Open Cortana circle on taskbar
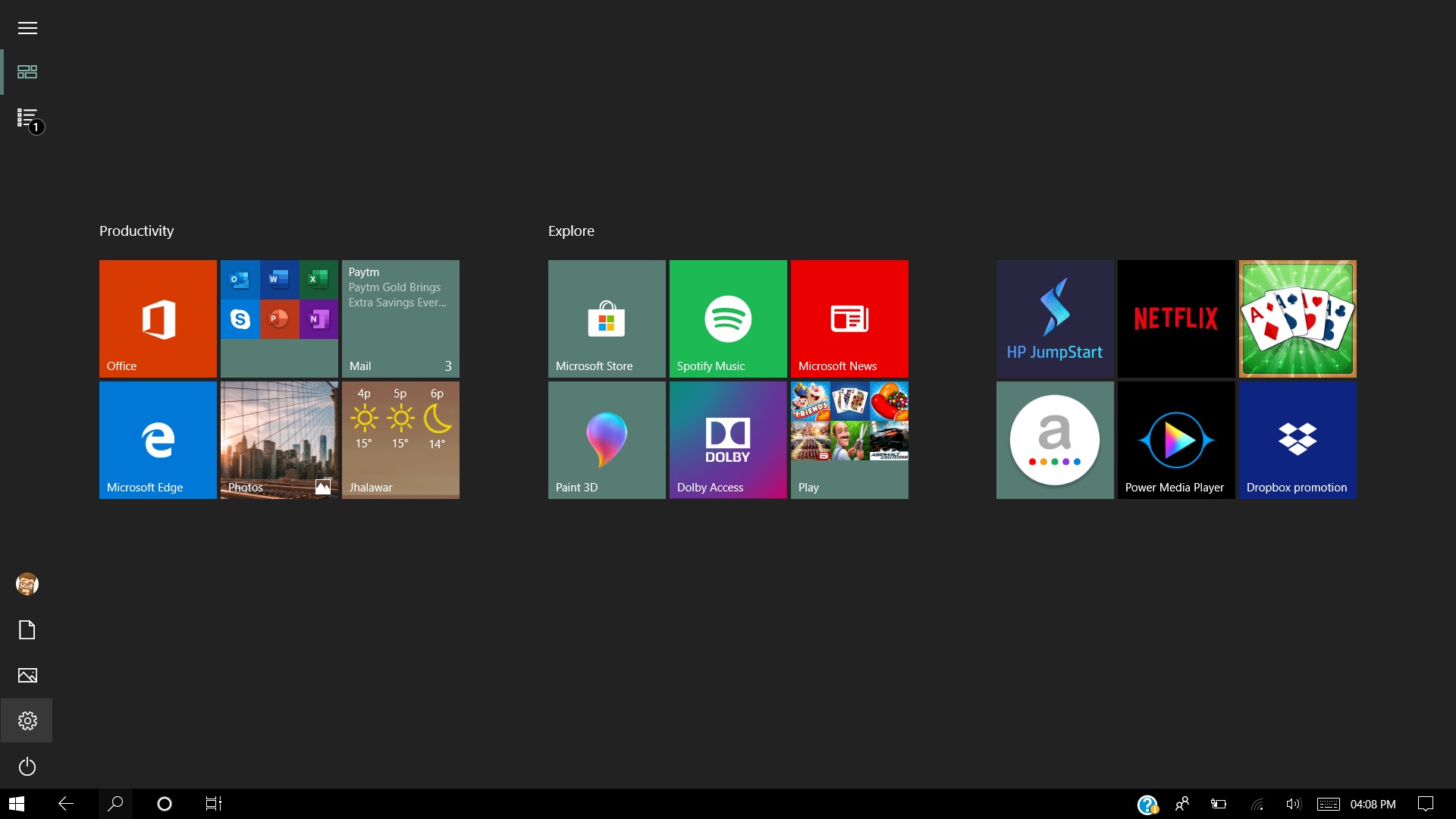 (165, 804)
